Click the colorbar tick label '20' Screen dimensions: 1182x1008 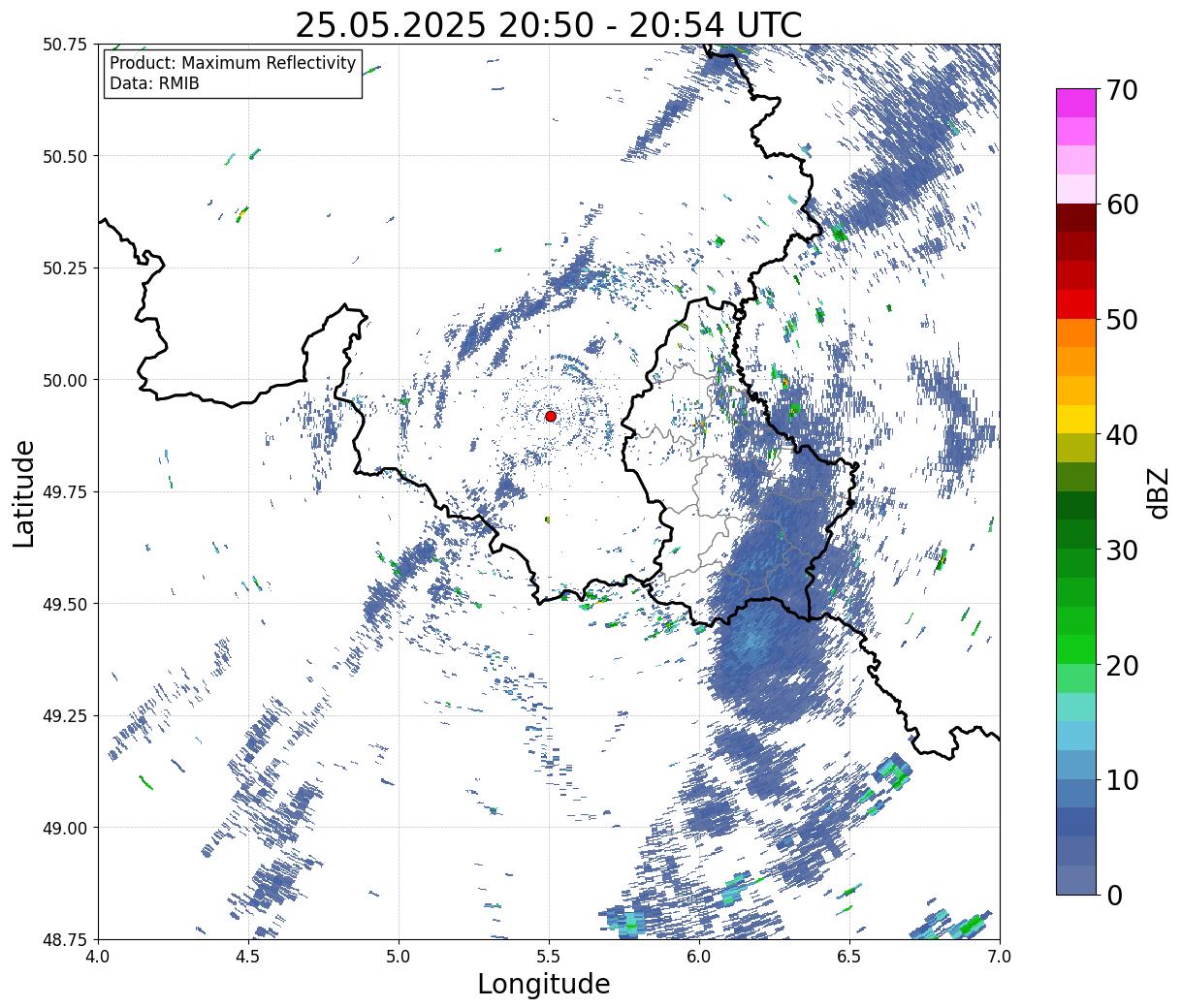(1122, 666)
